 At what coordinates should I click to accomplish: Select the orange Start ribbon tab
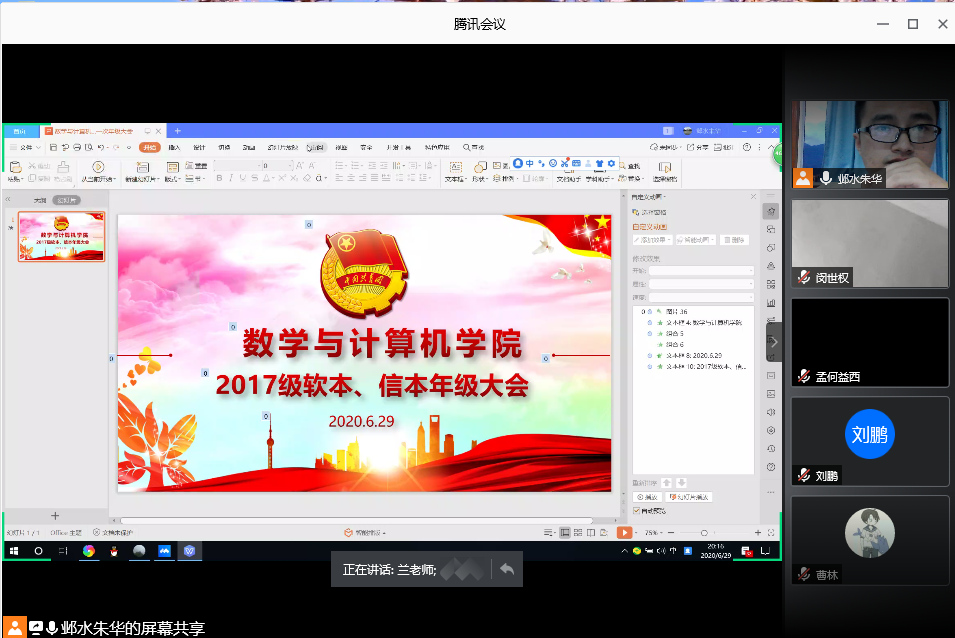tap(149, 147)
